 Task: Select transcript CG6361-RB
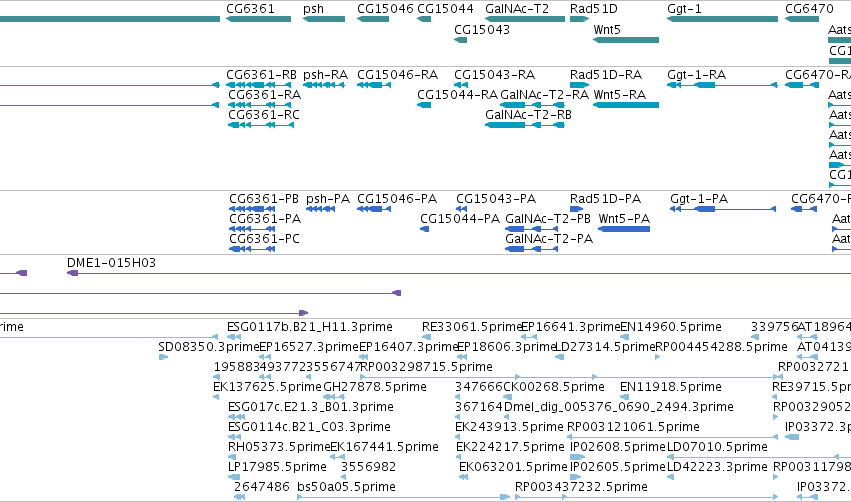[x=262, y=74]
